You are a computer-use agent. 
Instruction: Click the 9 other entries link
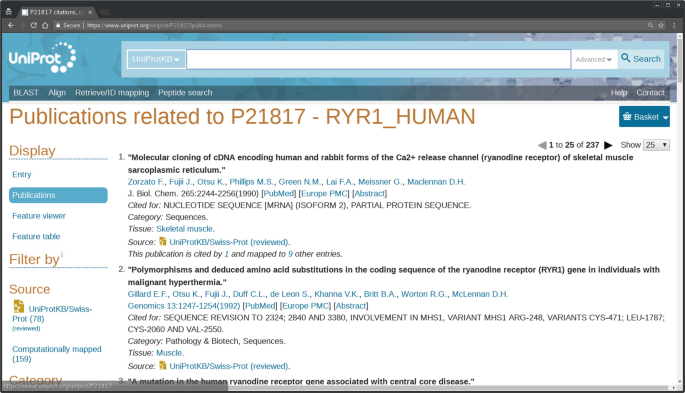(290, 254)
